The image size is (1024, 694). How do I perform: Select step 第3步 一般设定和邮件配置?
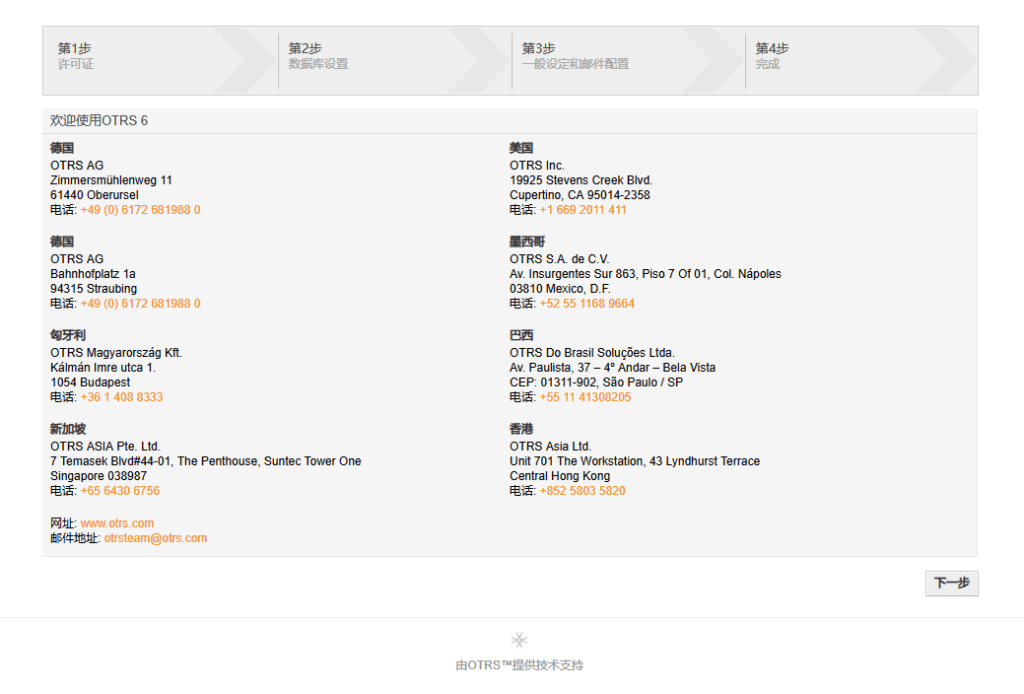628,61
